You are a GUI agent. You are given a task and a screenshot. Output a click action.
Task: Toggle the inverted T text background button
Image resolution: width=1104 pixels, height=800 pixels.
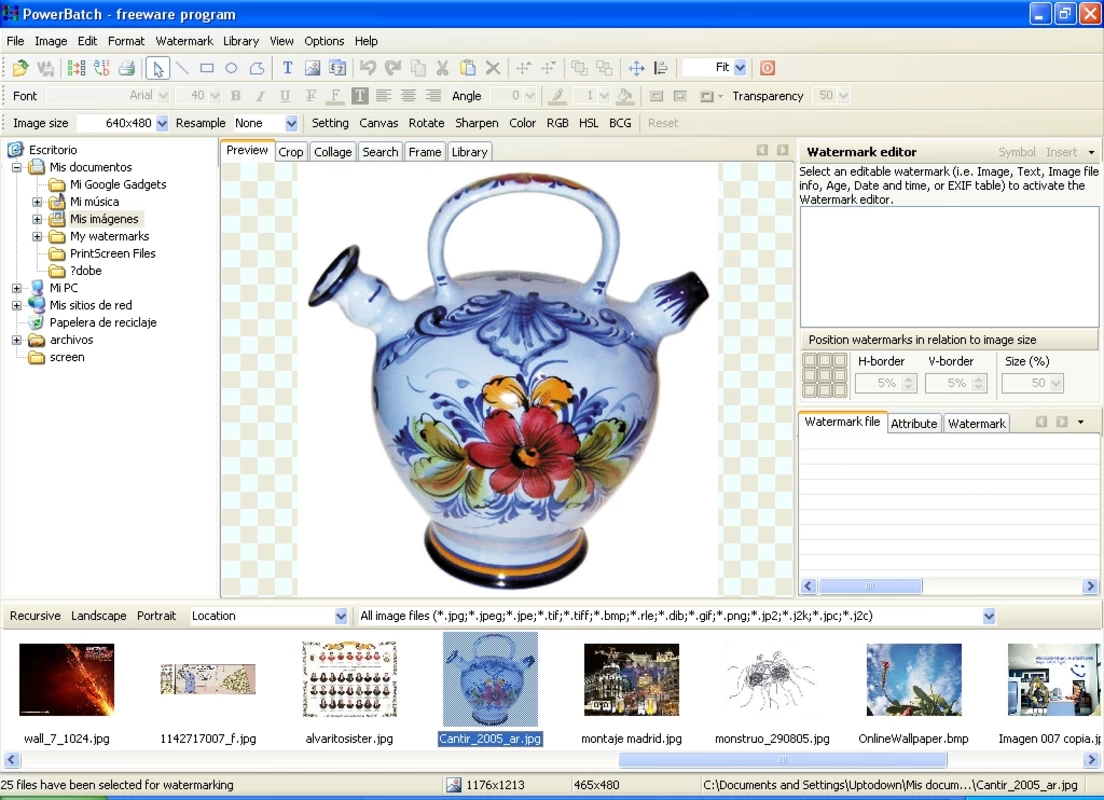coord(360,96)
